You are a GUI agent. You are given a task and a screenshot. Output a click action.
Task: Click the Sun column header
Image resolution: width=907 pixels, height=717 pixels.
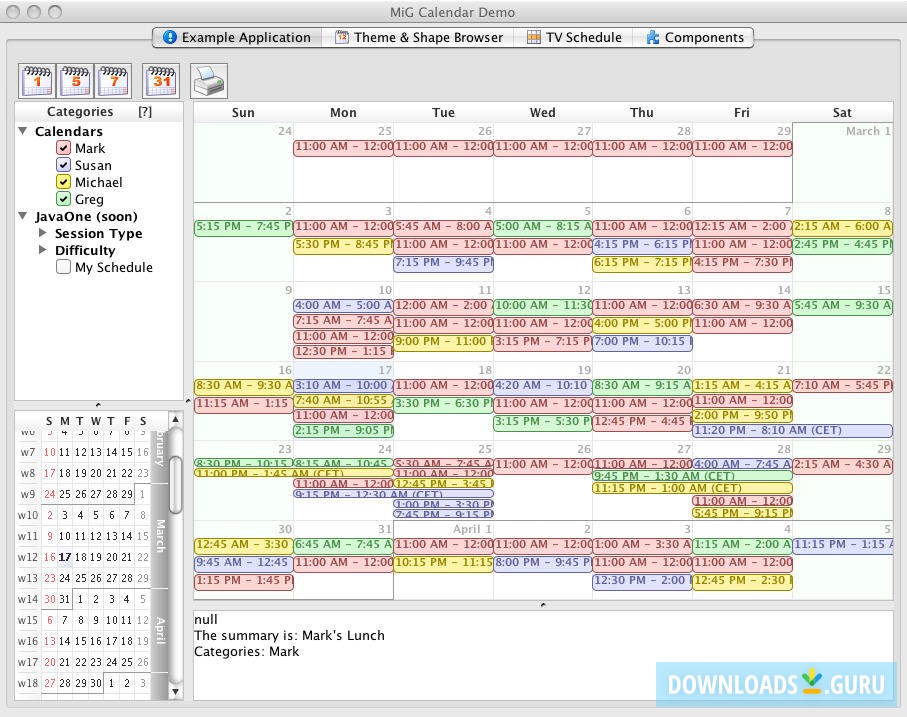click(x=243, y=112)
